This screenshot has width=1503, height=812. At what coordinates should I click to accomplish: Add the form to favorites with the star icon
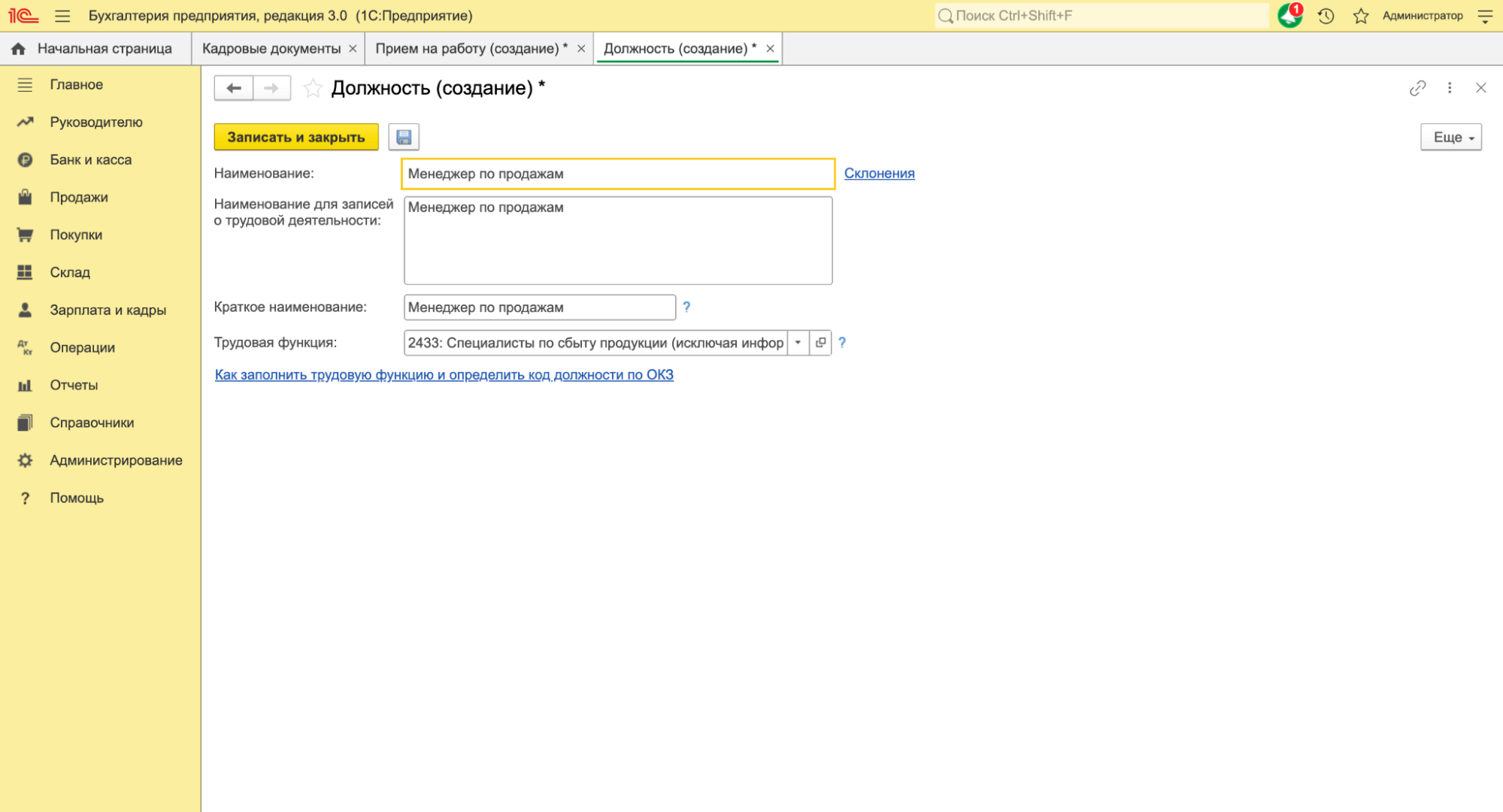(313, 89)
